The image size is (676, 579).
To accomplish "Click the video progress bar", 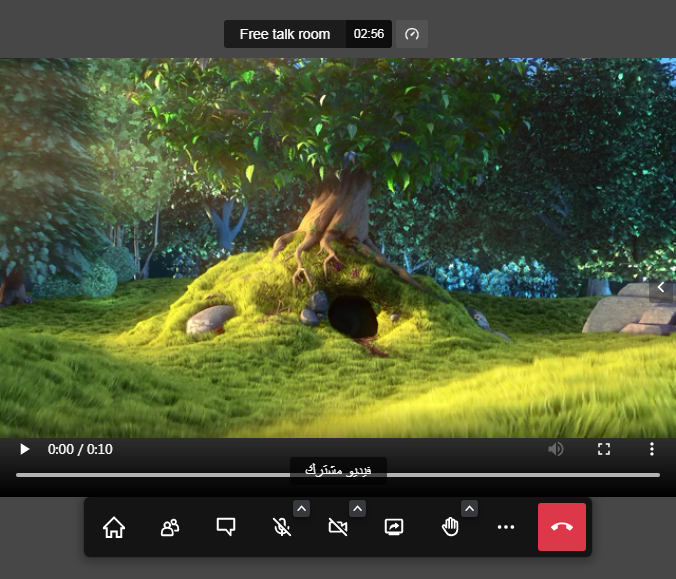I will tap(338, 475).
